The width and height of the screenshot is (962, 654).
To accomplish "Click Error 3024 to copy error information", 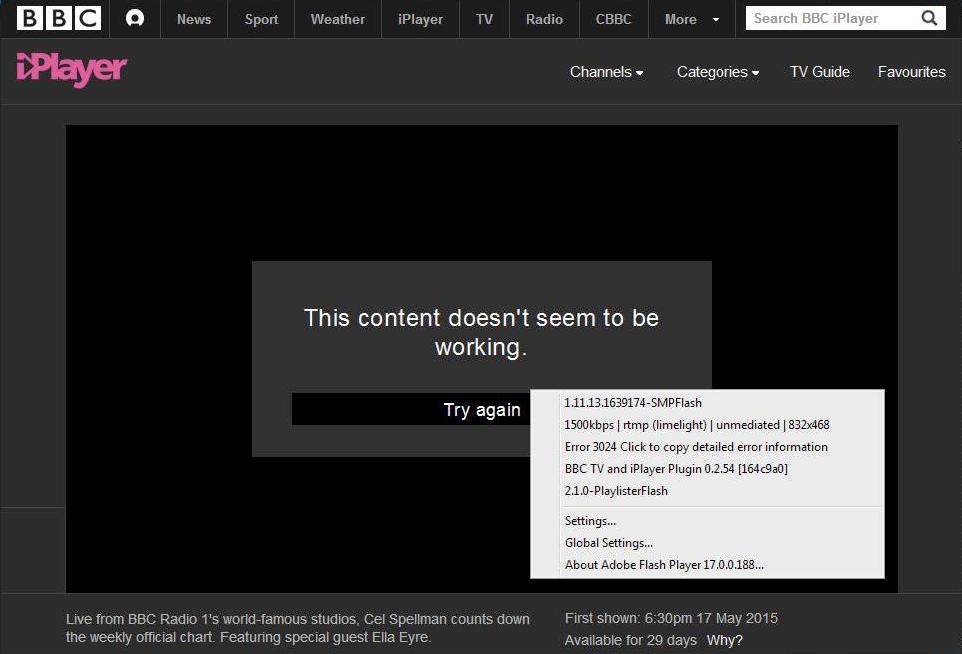I will pyautogui.click(x=696, y=447).
